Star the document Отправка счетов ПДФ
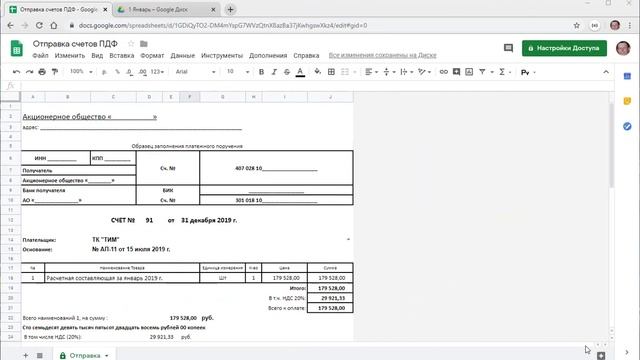Image resolution: width=640 pixels, height=360 pixels. (131, 44)
